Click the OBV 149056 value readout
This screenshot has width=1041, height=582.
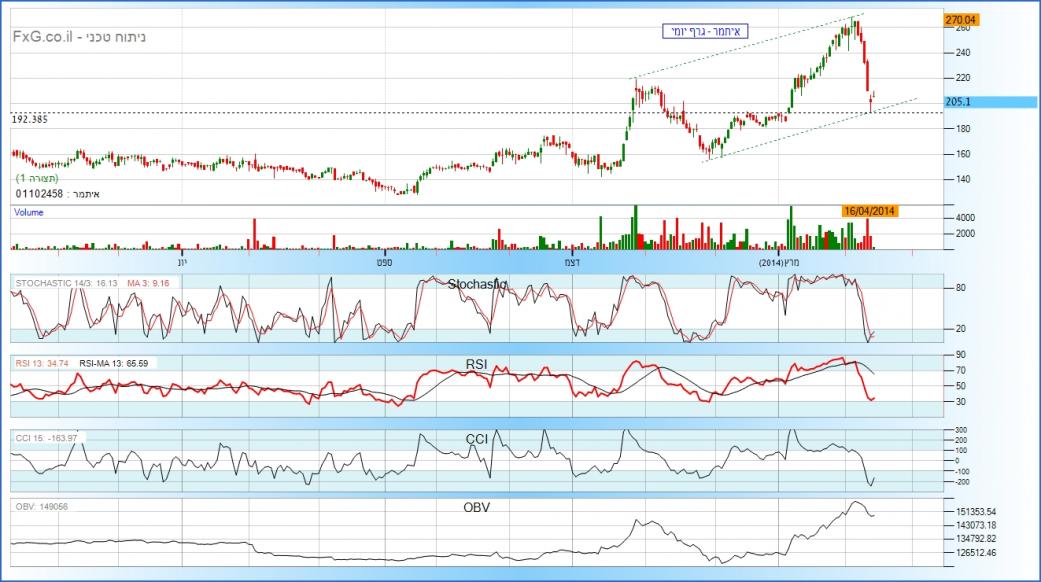(40, 506)
